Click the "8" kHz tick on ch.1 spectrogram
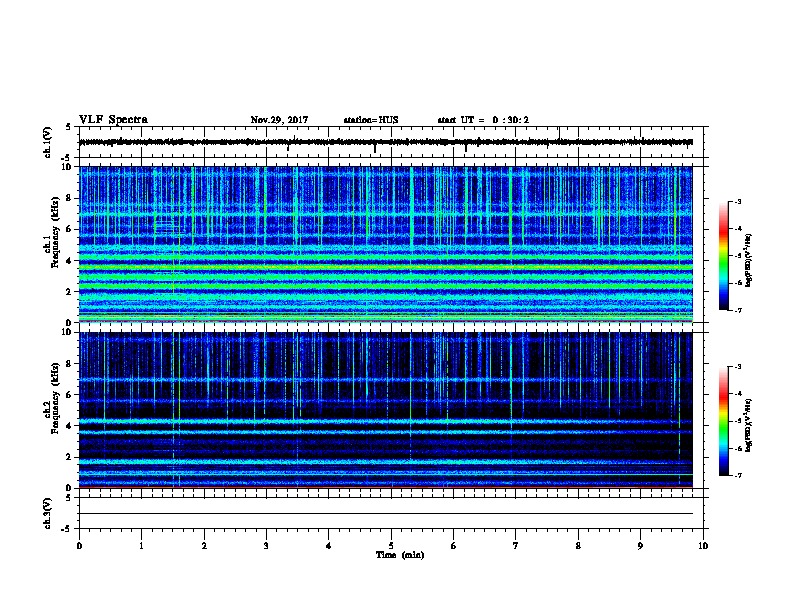Image resolution: width=792 pixels, height=612 pixels. [x=69, y=198]
